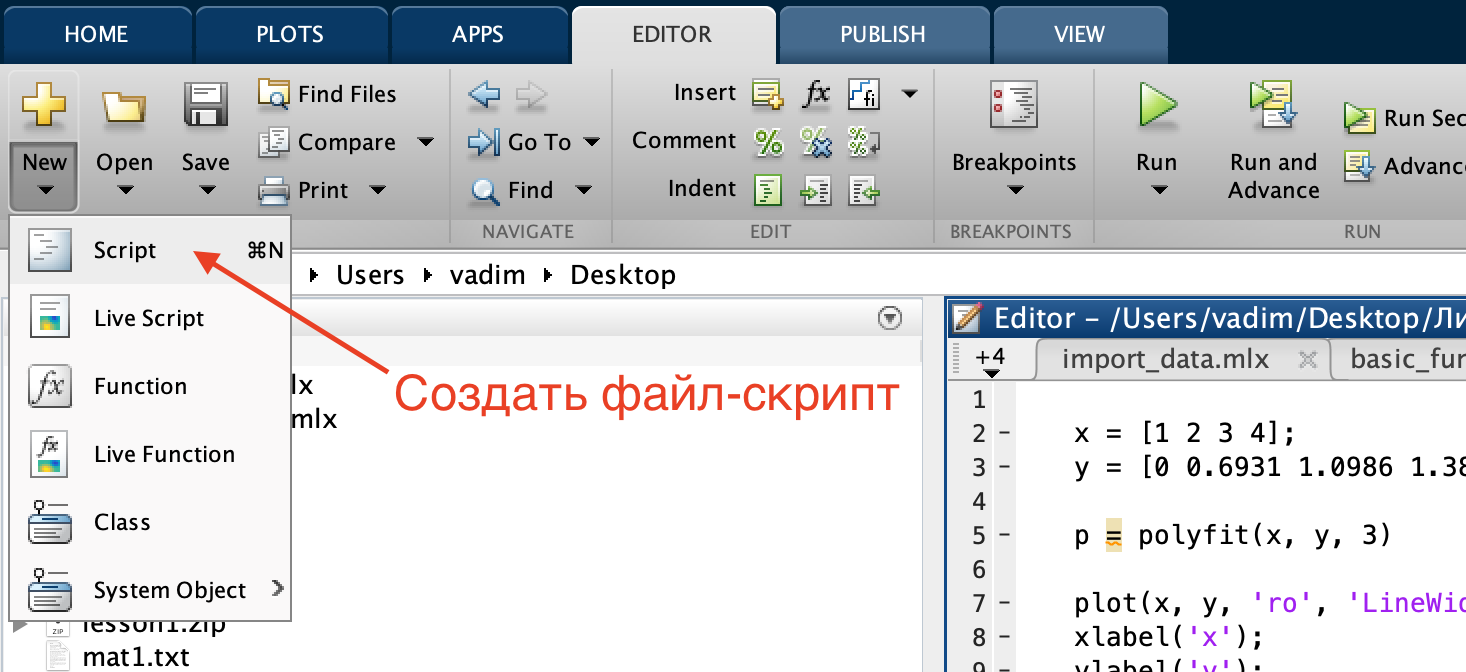Expand the Go To dropdown
Screen dimensions: 1466x672
click(592, 142)
